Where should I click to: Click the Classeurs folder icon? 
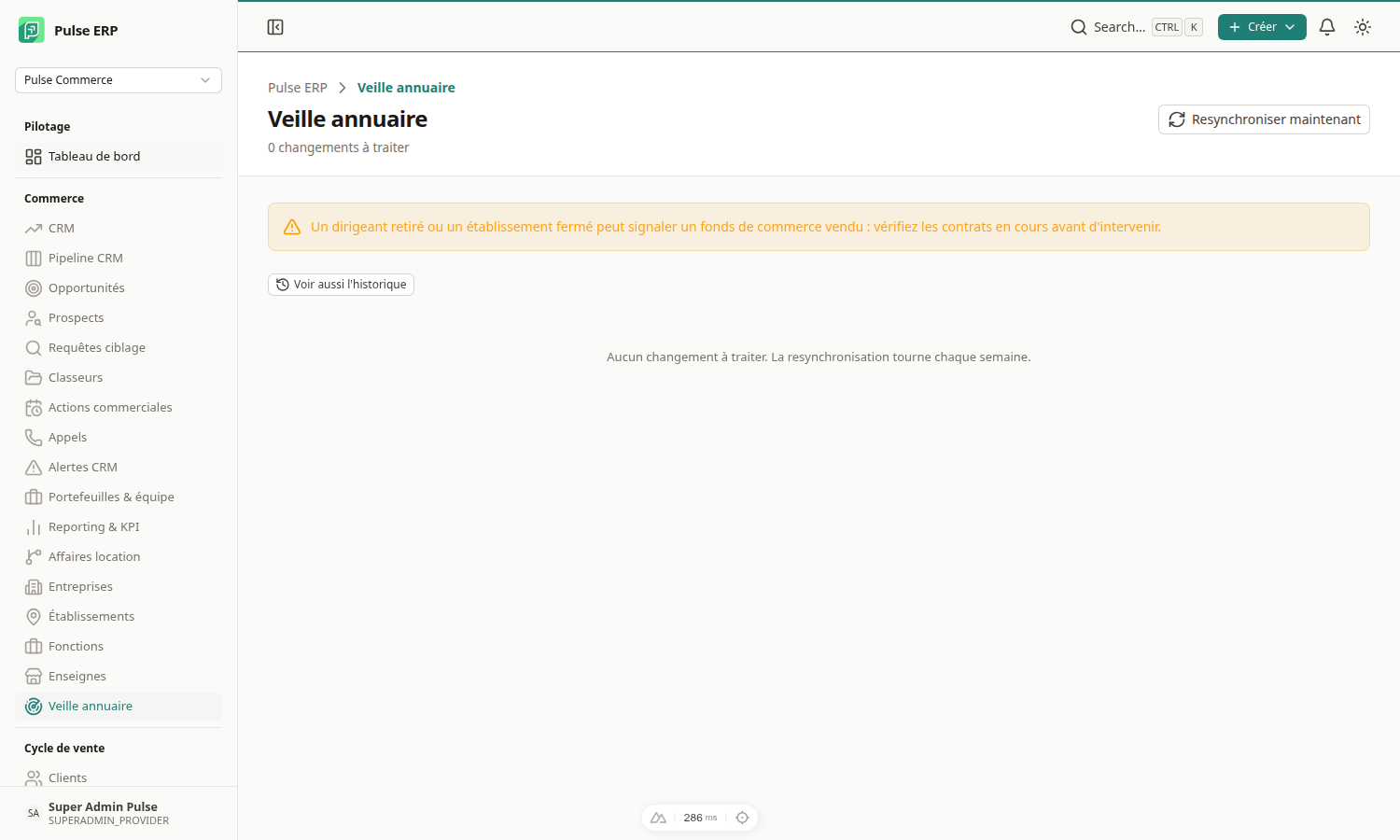(x=34, y=378)
